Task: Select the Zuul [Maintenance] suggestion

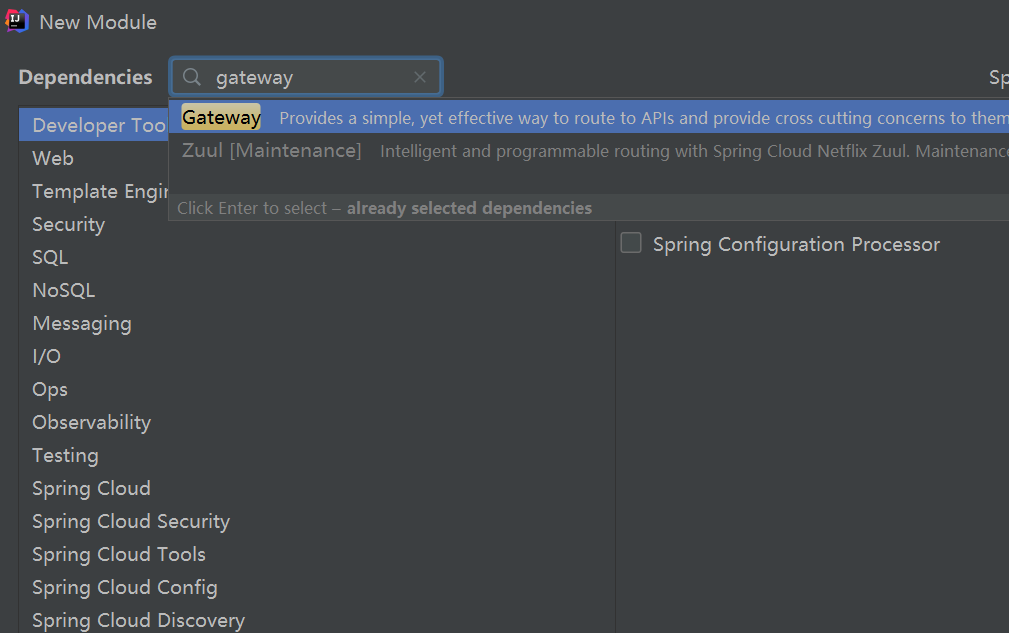Action: click(589, 151)
